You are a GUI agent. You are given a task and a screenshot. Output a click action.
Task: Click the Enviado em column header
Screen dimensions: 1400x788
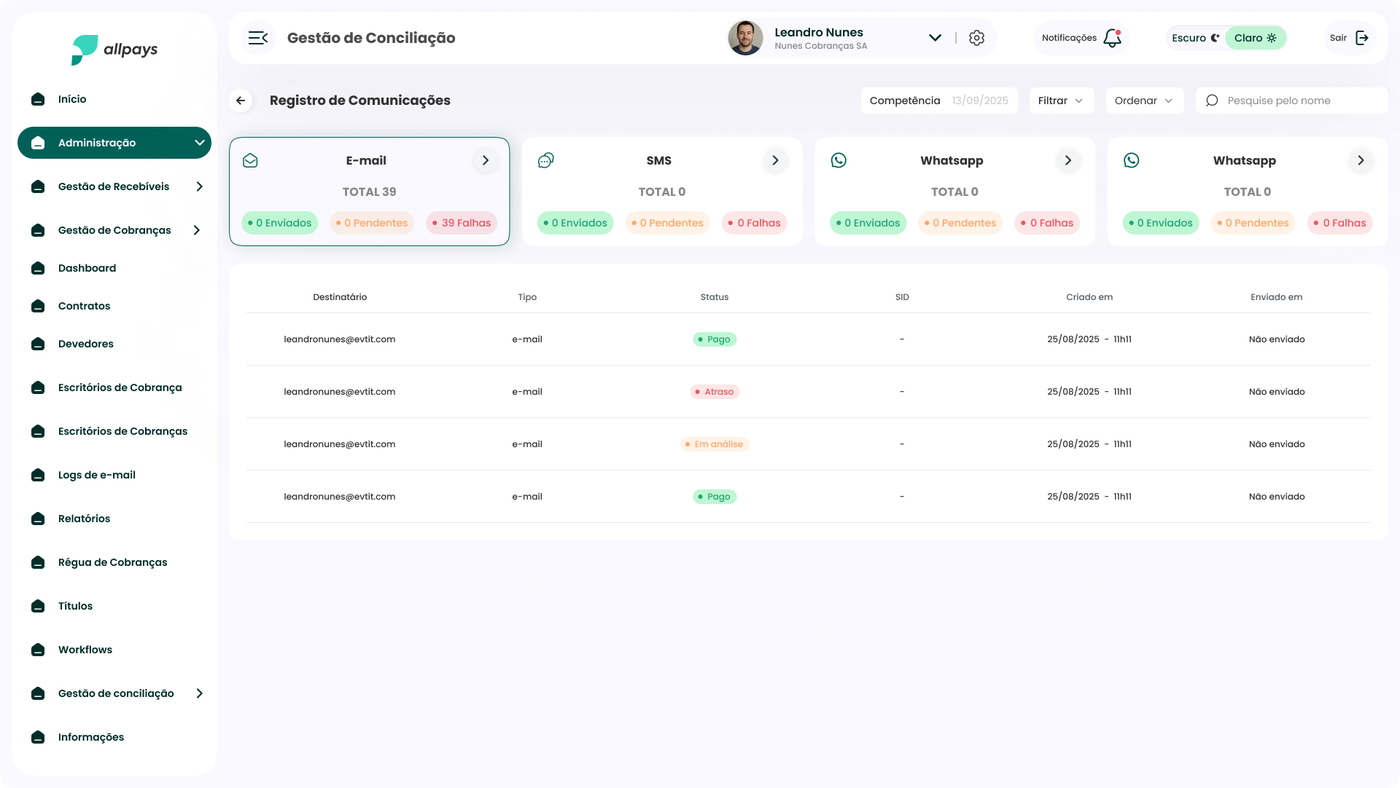[x=1277, y=297]
